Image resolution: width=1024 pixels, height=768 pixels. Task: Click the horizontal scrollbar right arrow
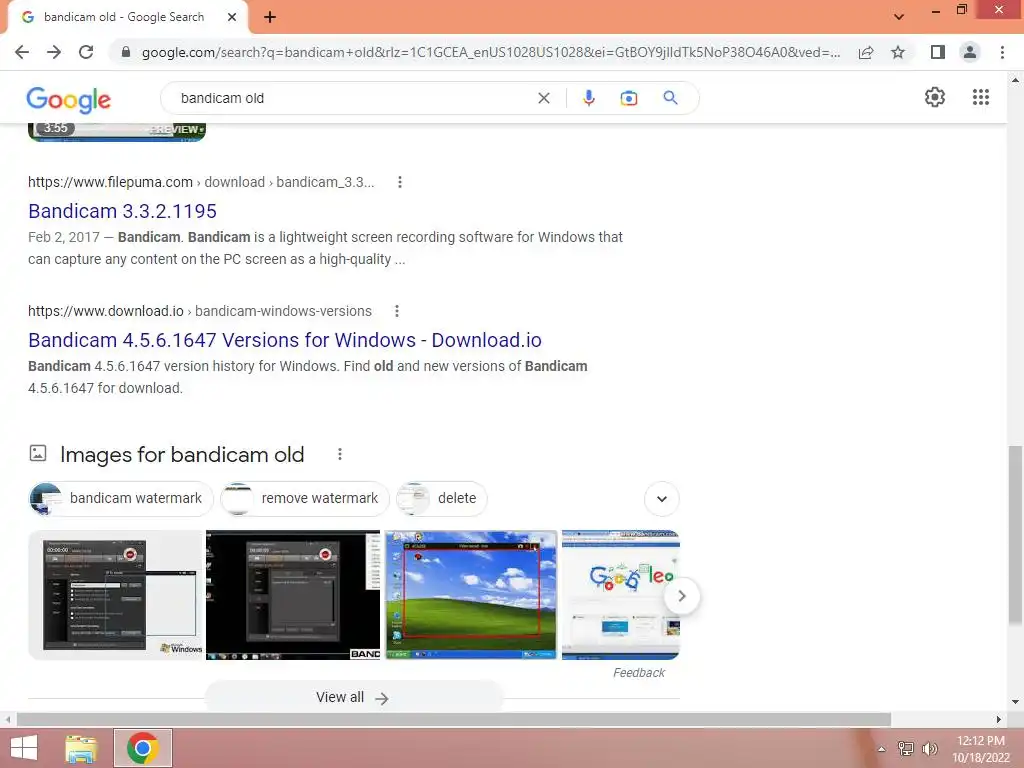tap(998, 720)
